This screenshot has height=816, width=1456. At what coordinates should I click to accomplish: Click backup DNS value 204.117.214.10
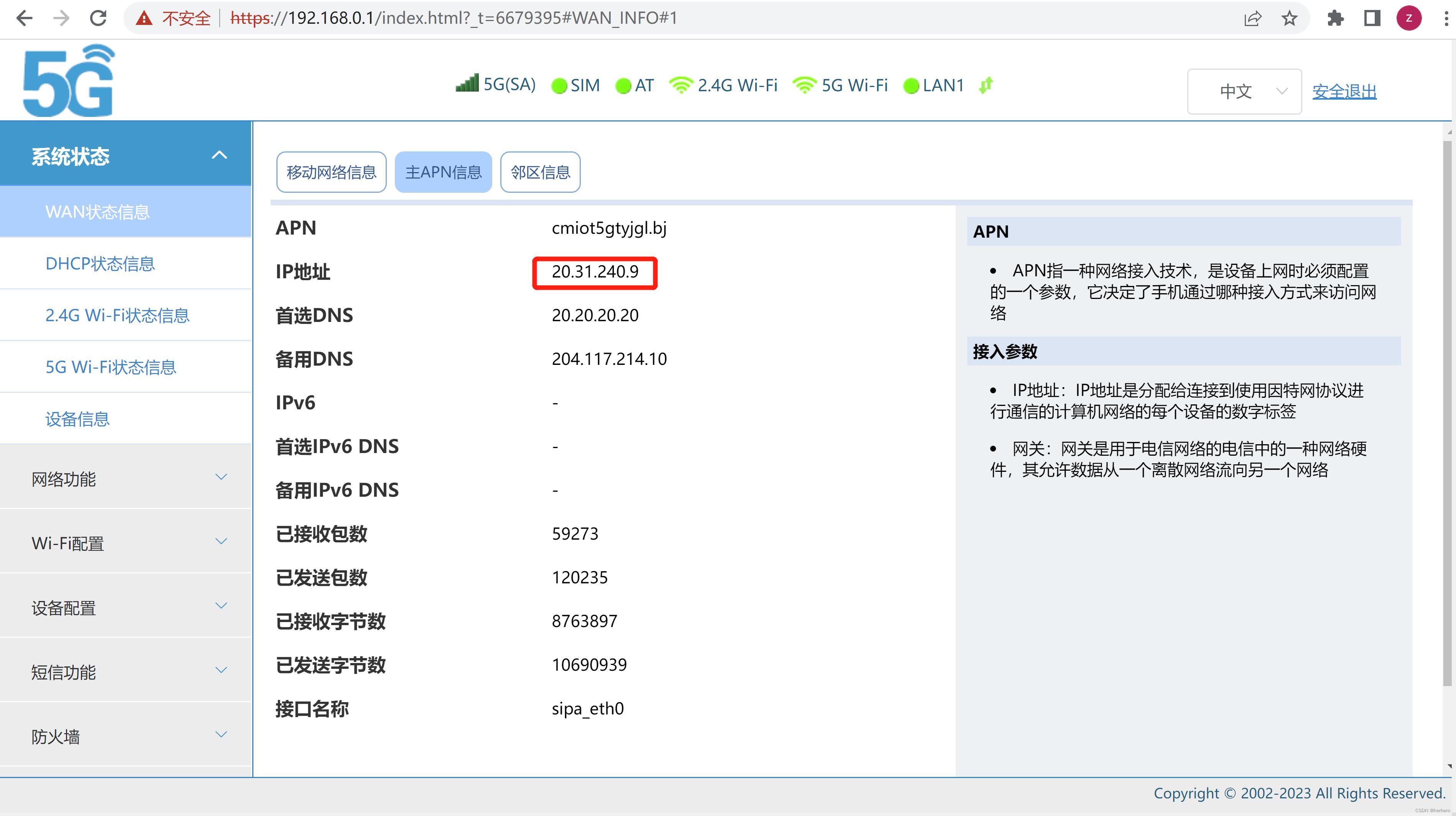[609, 359]
